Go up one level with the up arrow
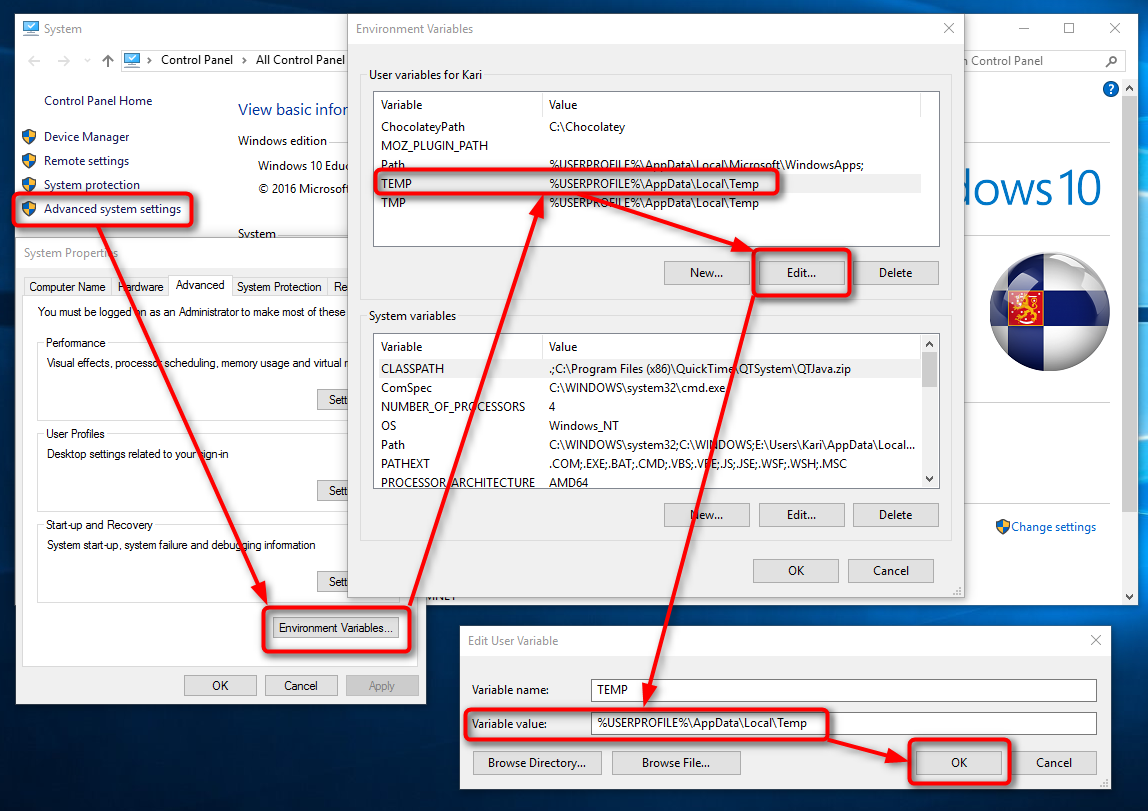 coord(108,61)
